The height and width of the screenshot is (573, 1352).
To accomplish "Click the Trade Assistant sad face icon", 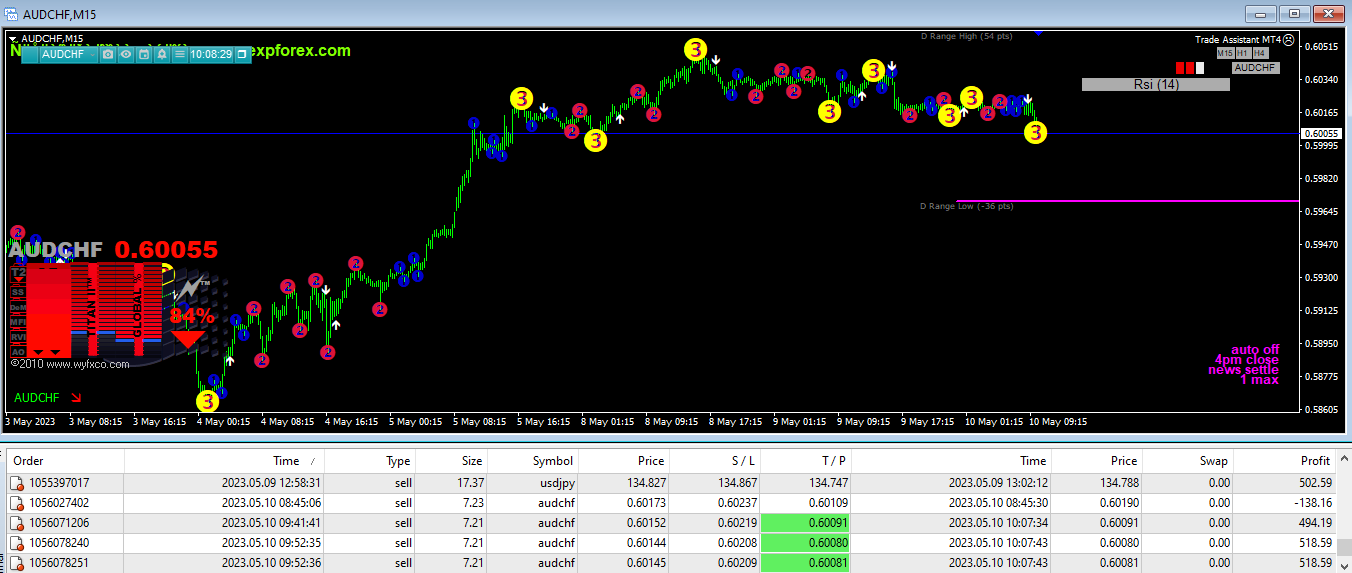I will [1289, 40].
